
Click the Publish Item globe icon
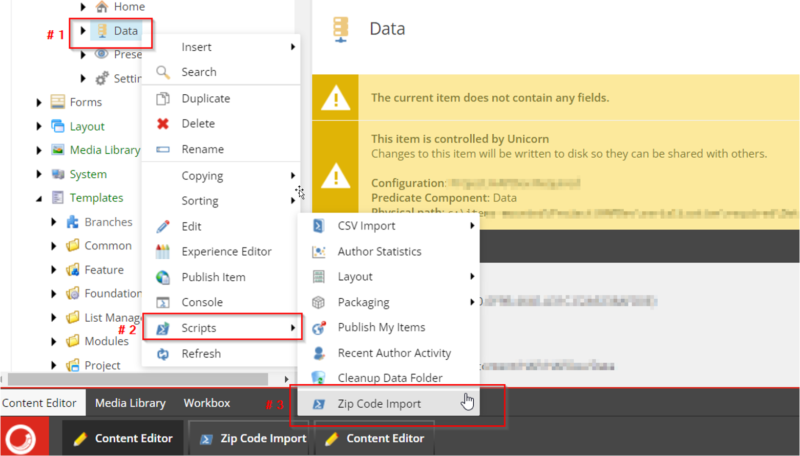[x=163, y=277]
